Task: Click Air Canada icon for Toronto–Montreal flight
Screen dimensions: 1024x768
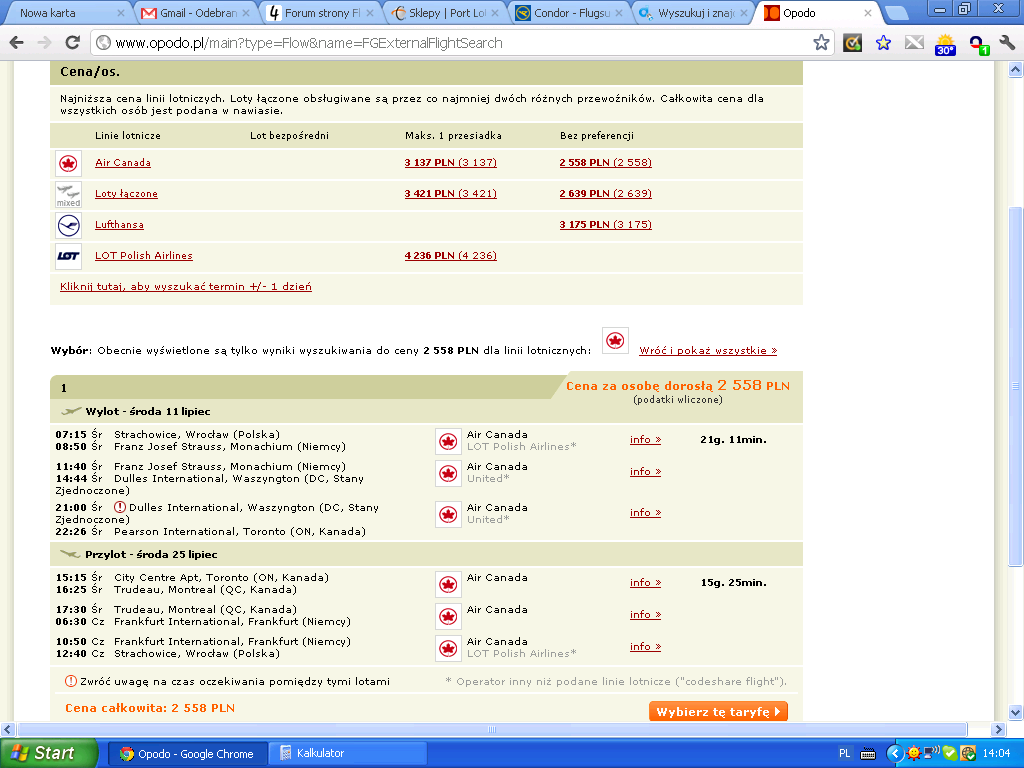Action: [x=448, y=584]
